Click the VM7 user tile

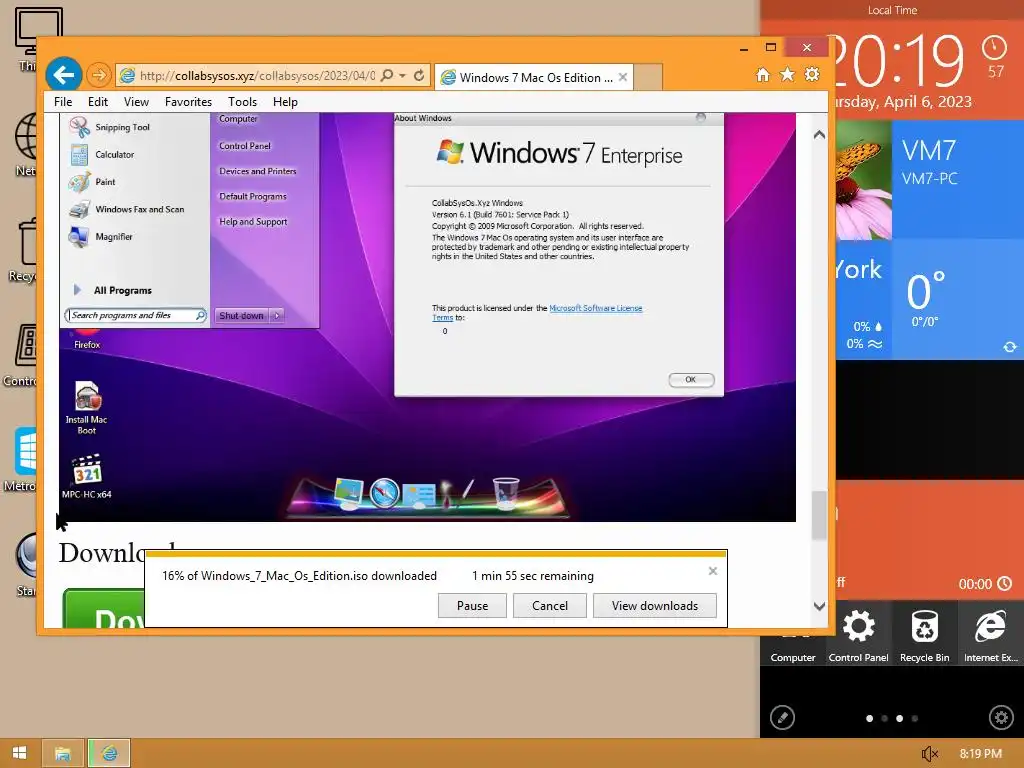pos(957,180)
